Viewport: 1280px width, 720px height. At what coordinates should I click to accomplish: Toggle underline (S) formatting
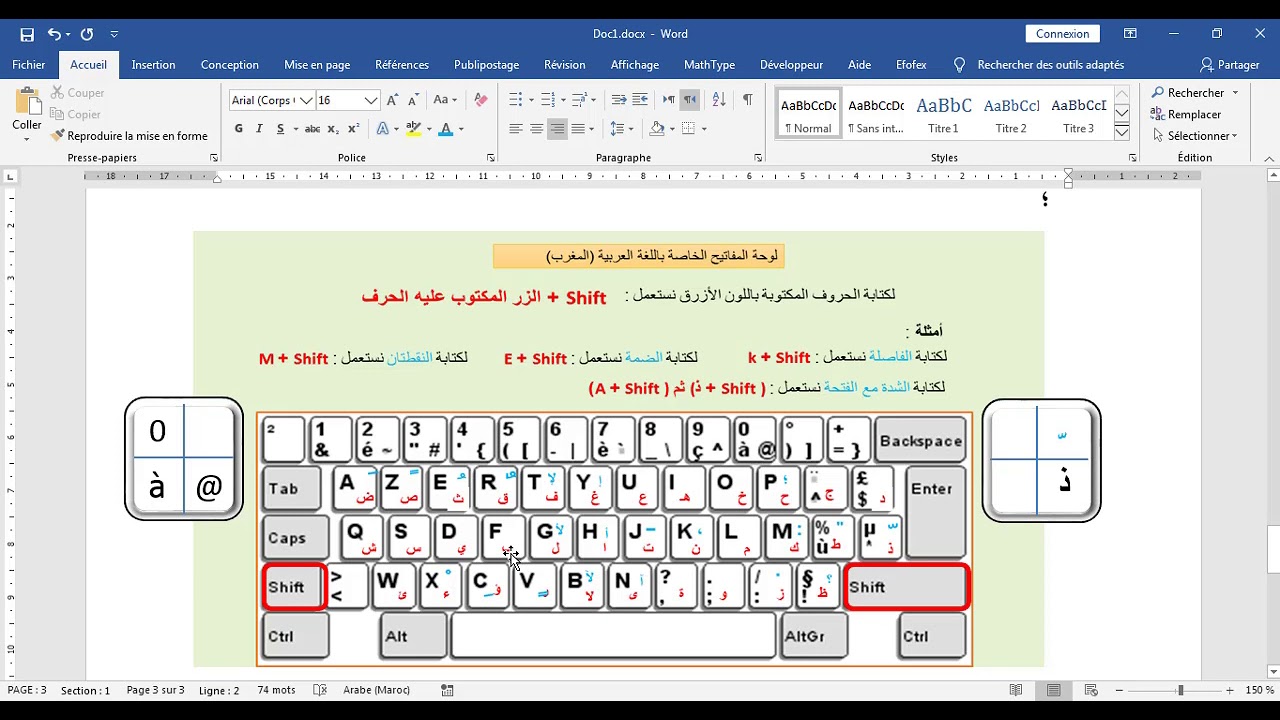[x=280, y=129]
